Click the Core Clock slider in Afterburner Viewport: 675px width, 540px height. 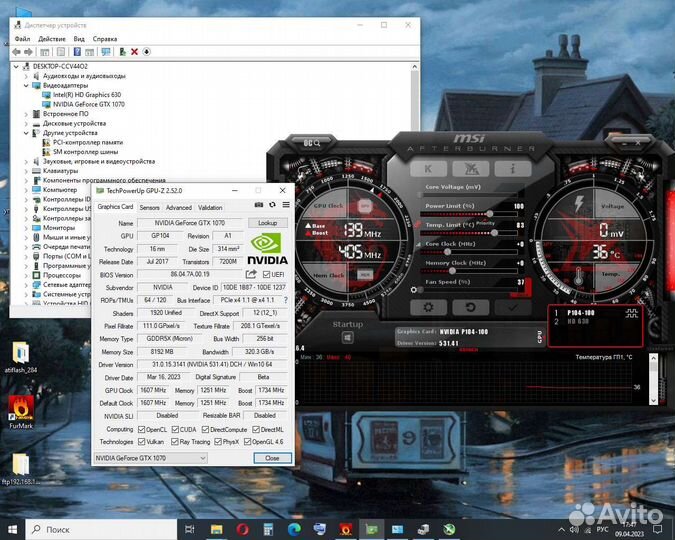click(x=468, y=251)
